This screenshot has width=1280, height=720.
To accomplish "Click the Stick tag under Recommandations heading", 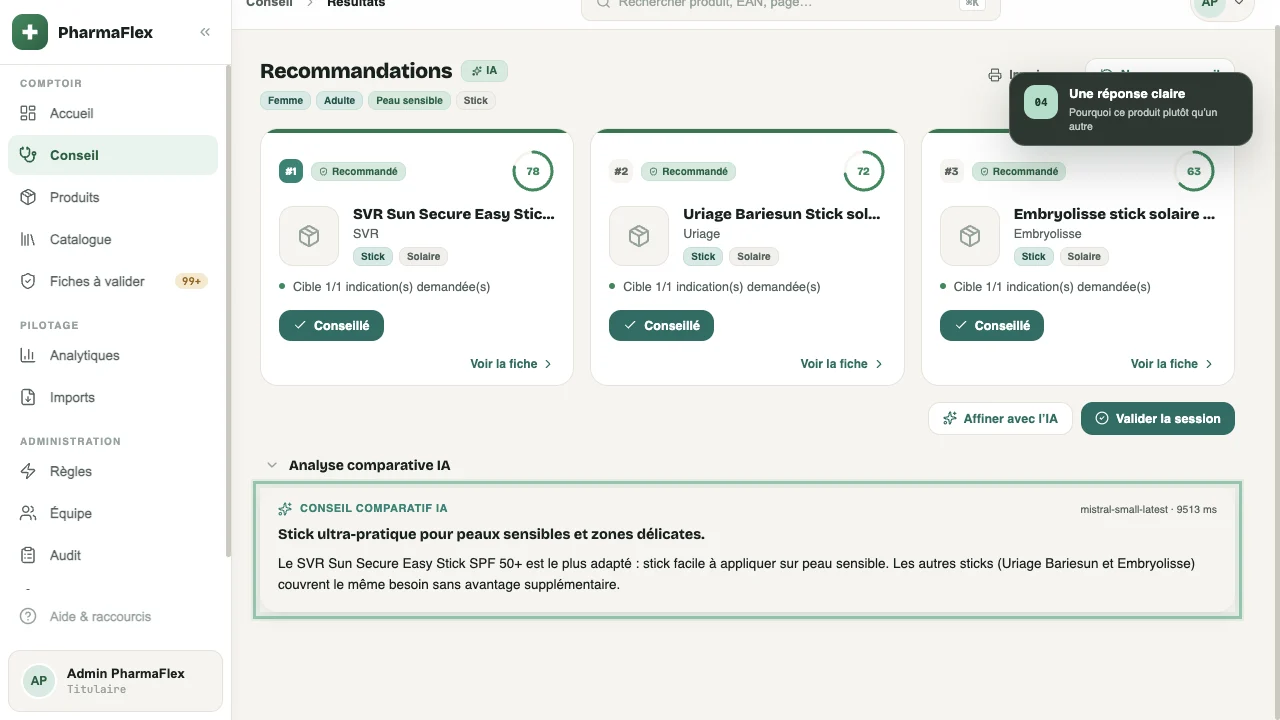I will [476, 100].
